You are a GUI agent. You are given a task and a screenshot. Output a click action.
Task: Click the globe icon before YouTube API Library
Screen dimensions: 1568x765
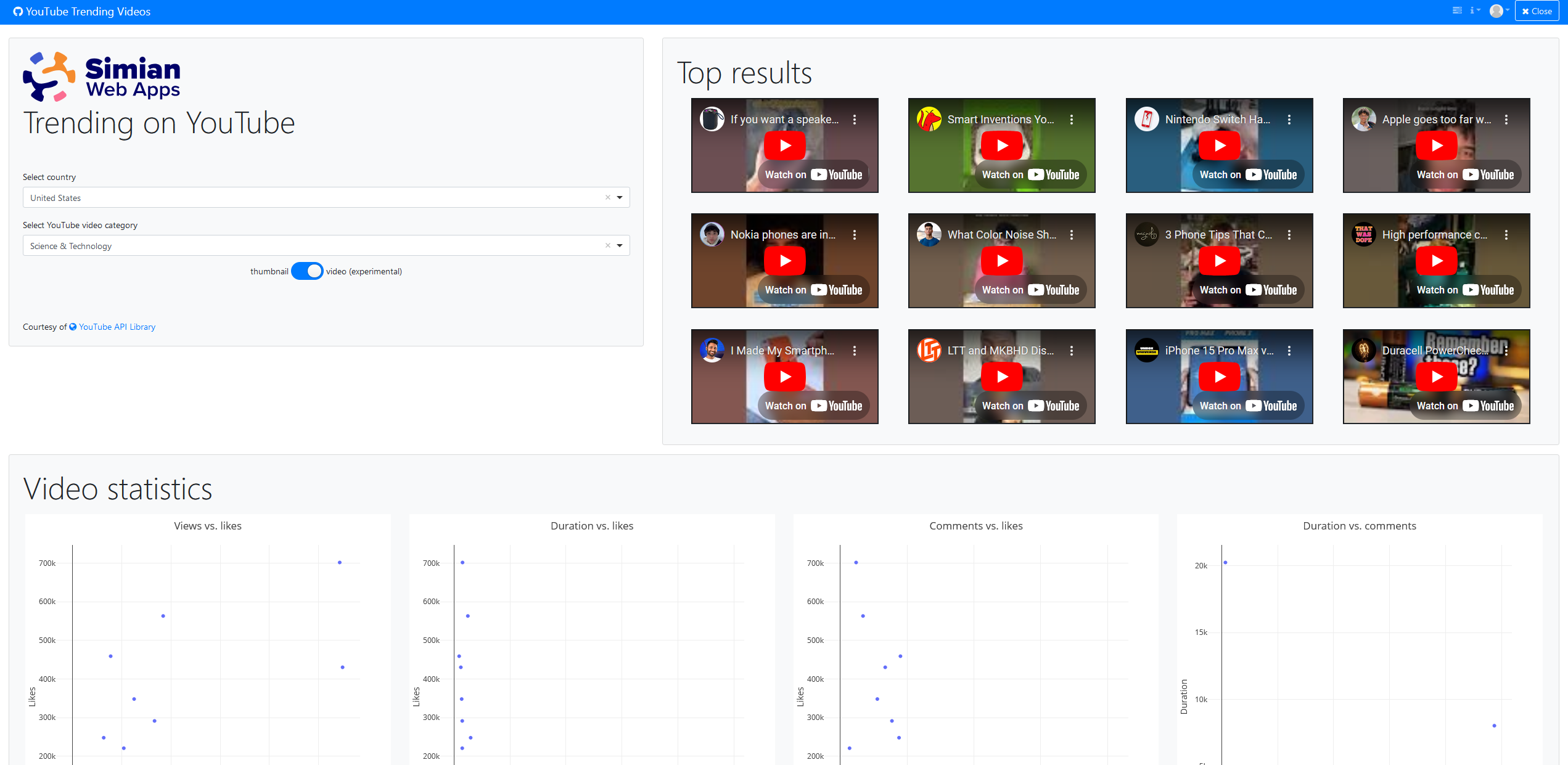coord(73,327)
